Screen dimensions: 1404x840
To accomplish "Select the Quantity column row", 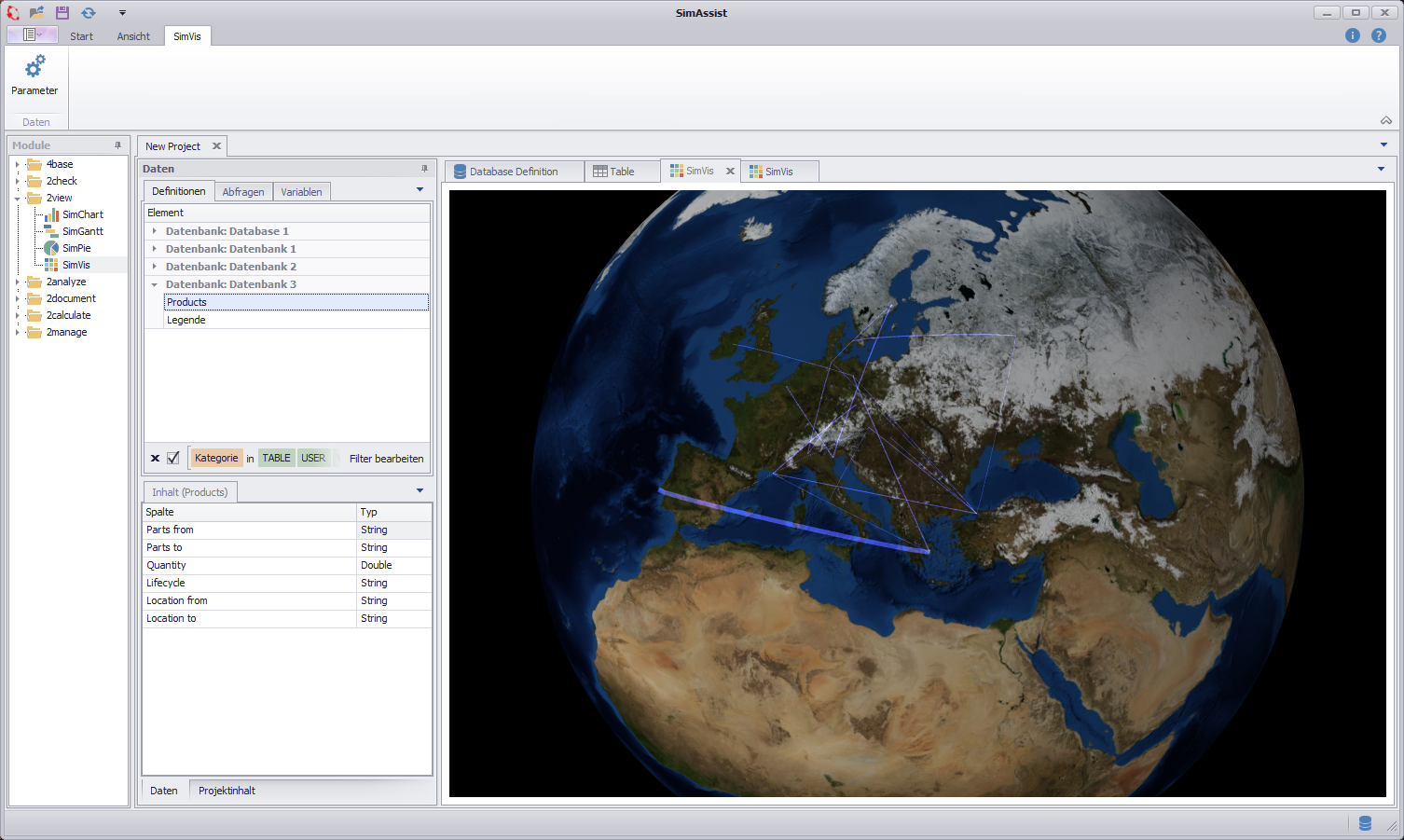I will click(287, 565).
